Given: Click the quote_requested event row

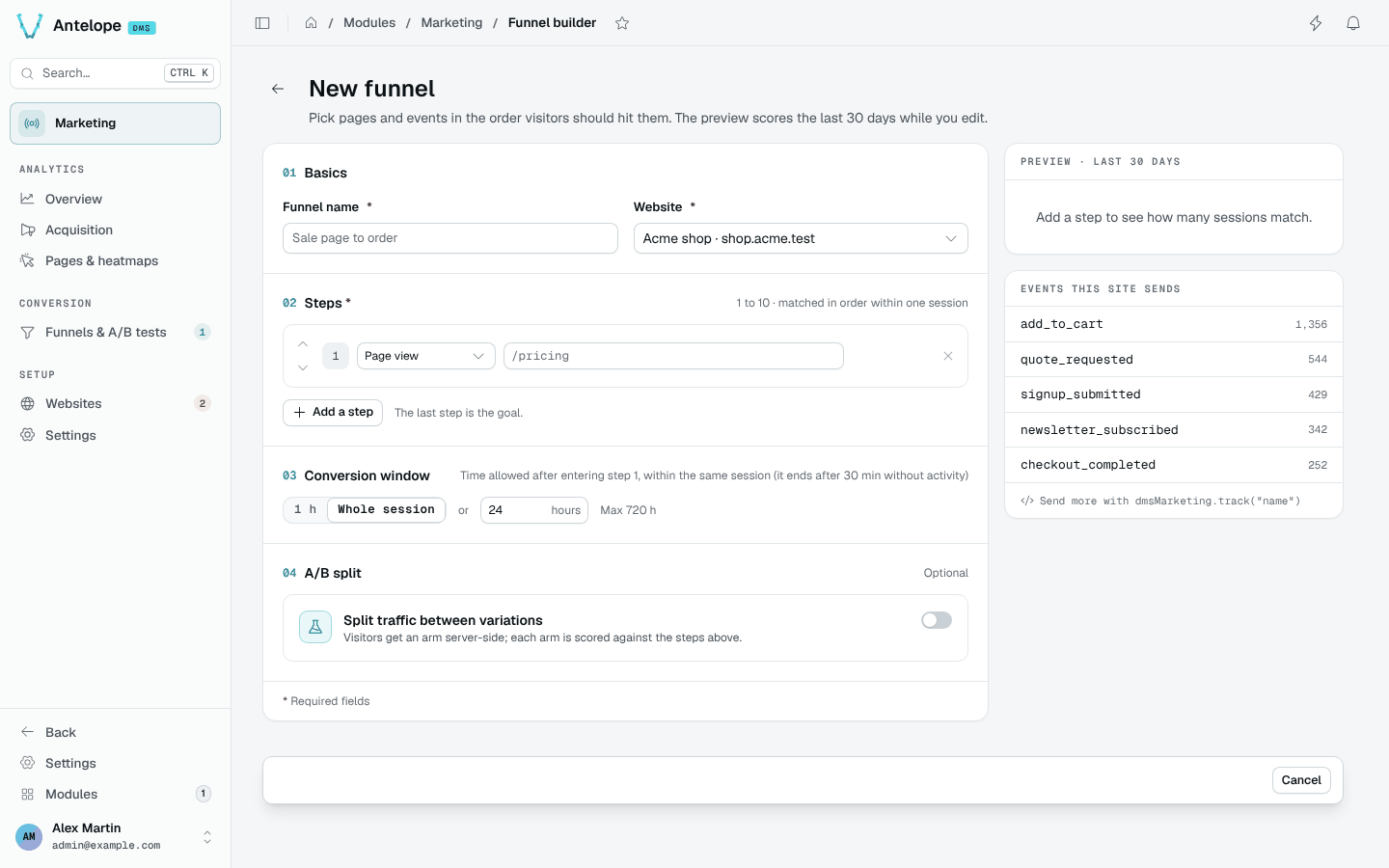Looking at the screenshot, I should (x=1174, y=360).
